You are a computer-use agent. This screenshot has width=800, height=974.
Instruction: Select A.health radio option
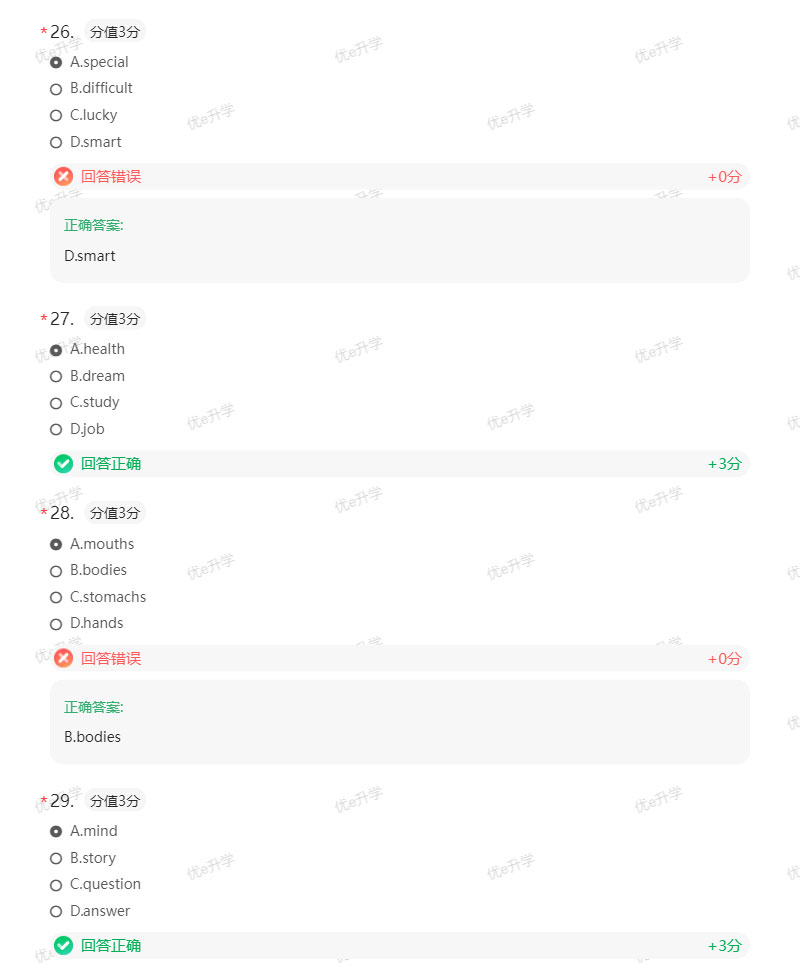click(56, 350)
